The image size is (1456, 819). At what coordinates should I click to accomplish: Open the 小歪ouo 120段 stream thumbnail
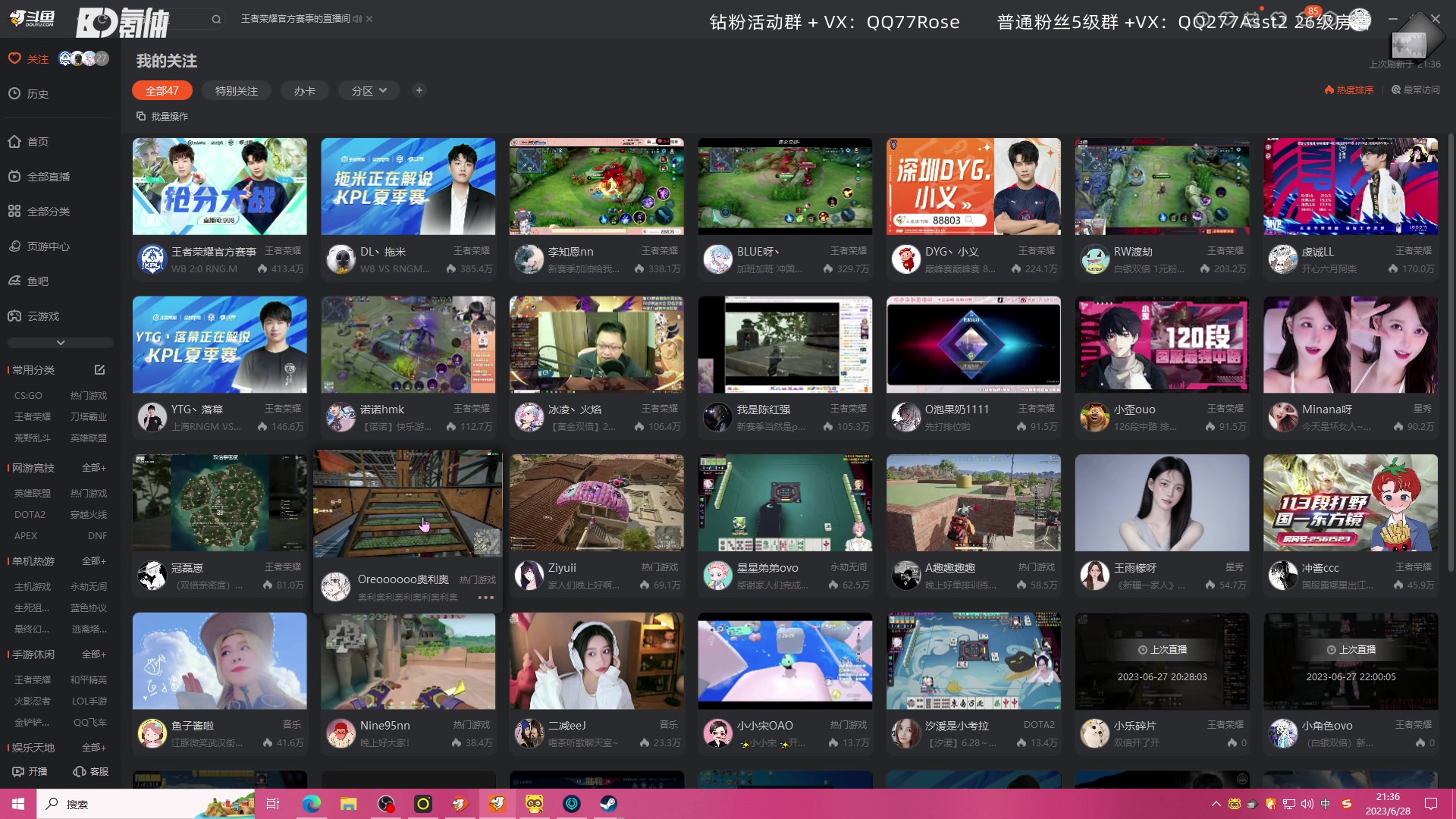point(1162,345)
